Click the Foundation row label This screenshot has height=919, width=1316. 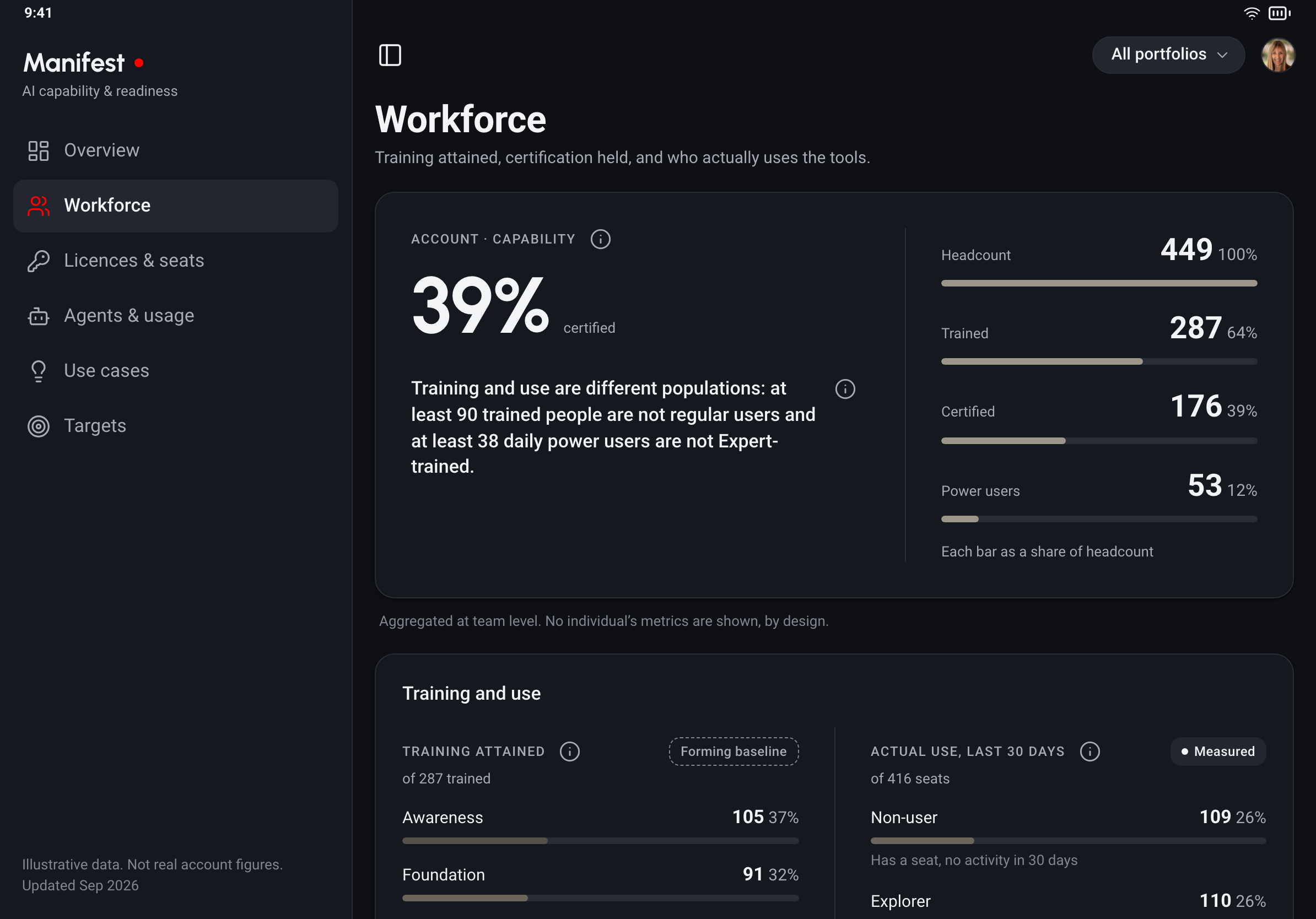[x=444, y=875]
